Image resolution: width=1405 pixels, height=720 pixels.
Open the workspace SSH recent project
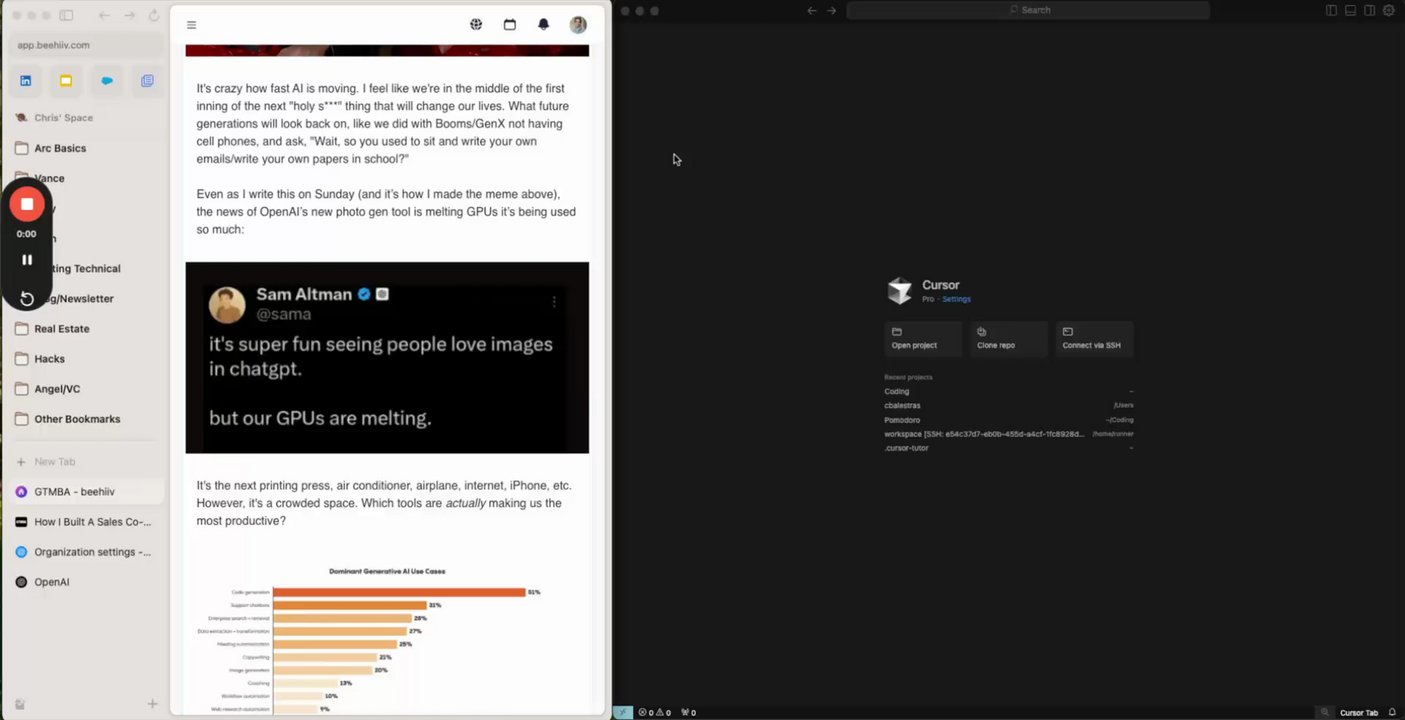1009,434
